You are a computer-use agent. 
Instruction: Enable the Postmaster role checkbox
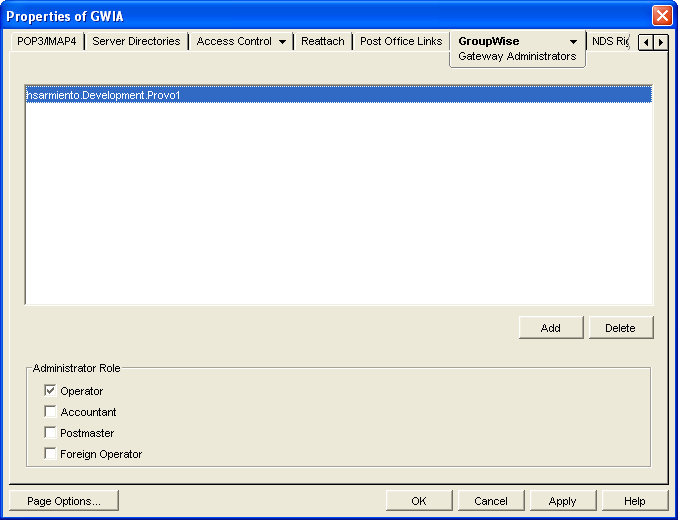[50, 433]
